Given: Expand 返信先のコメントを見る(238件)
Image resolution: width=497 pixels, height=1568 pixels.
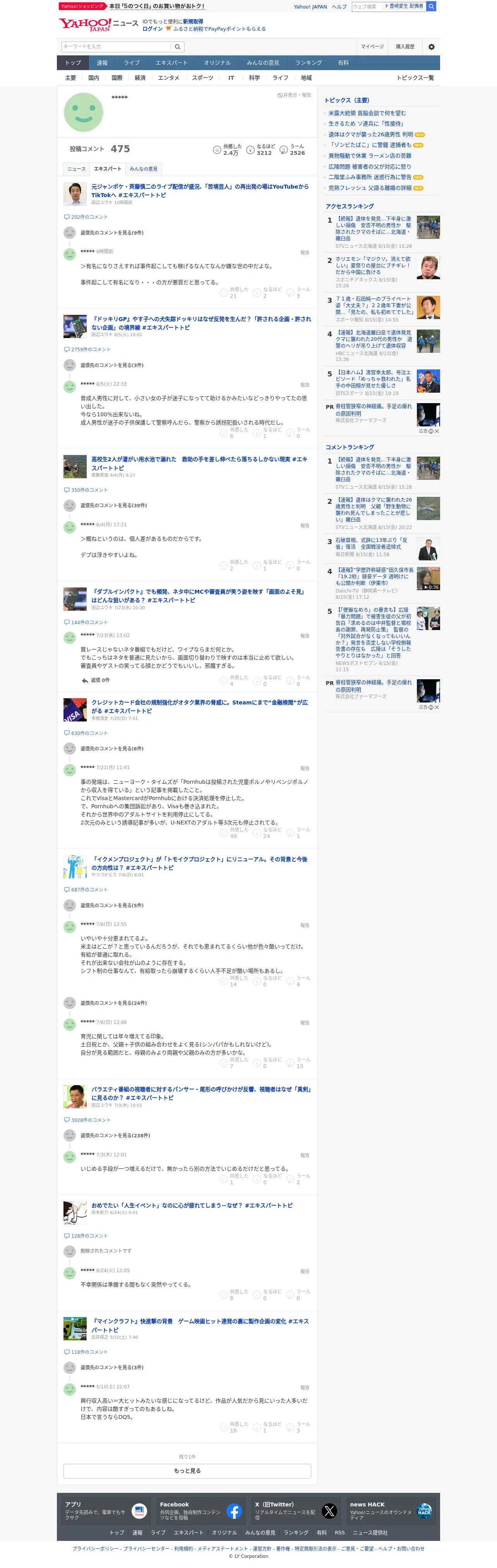Looking at the screenshot, I should [x=115, y=1135].
